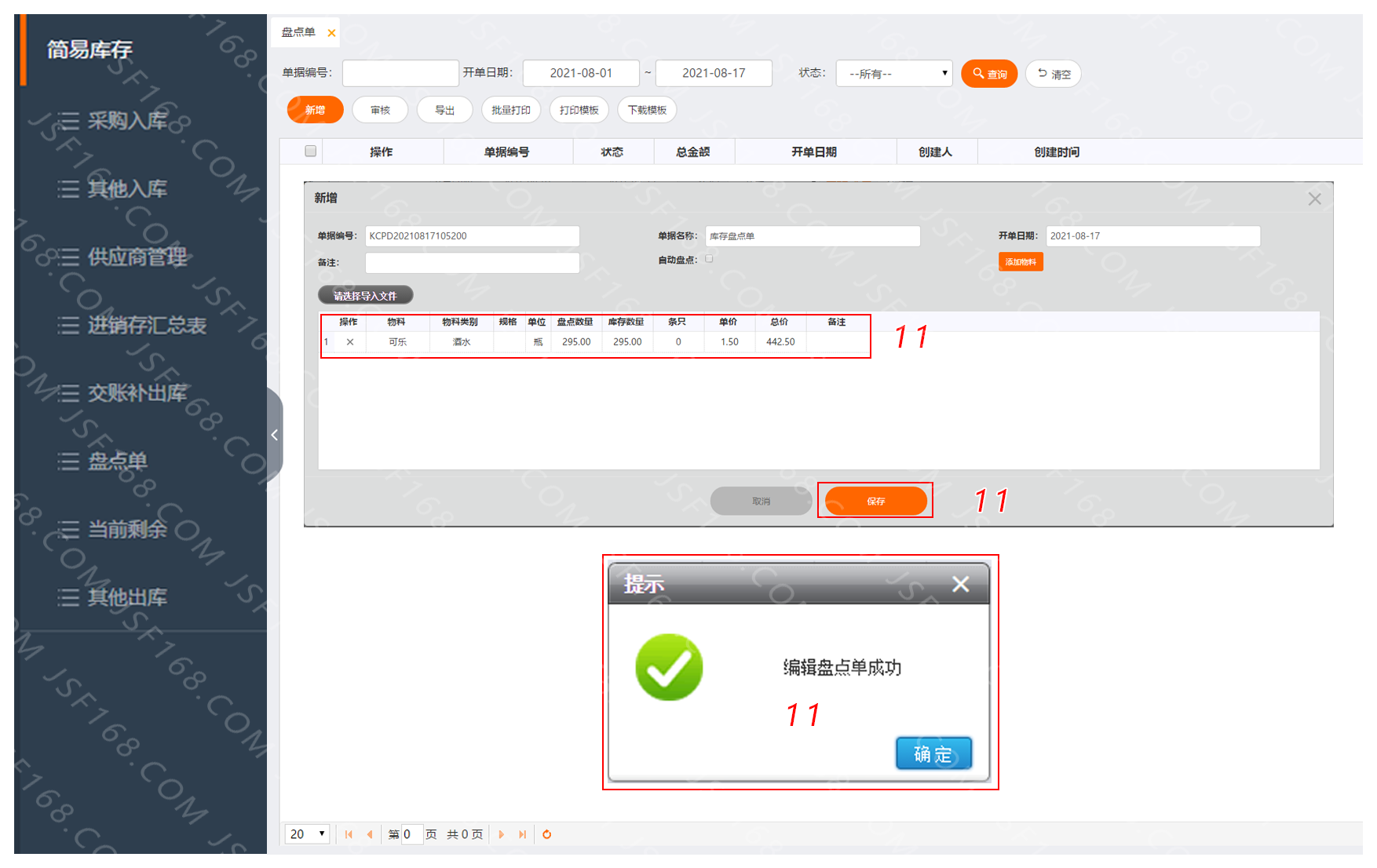Set start date 2021-08-01 field
This screenshot has width=1377, height=868.
(581, 73)
